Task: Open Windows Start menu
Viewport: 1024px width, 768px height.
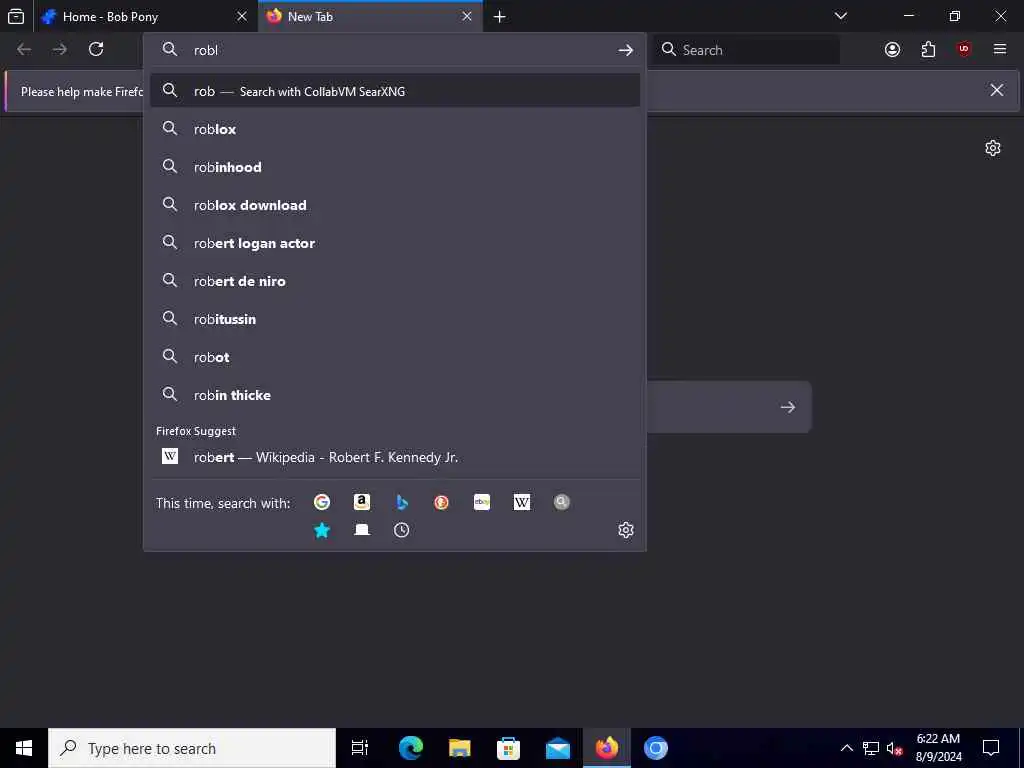Action: click(x=24, y=748)
